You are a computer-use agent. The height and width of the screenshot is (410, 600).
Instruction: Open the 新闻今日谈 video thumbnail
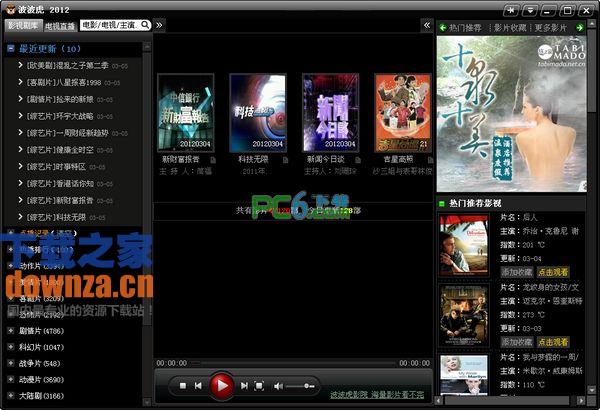(x=331, y=113)
